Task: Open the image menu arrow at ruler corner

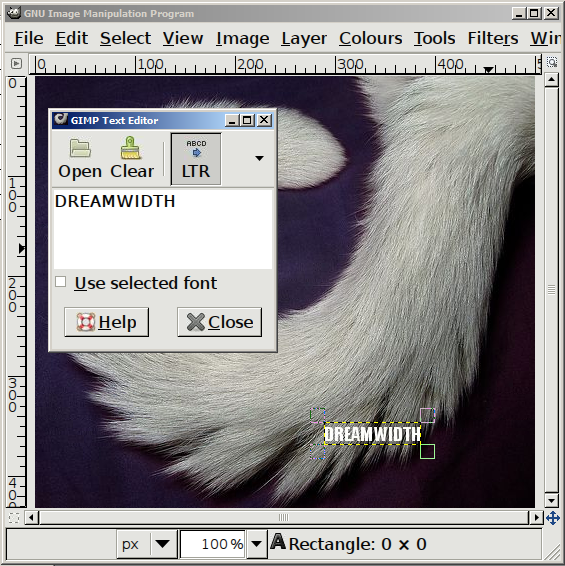Action: click(16, 64)
